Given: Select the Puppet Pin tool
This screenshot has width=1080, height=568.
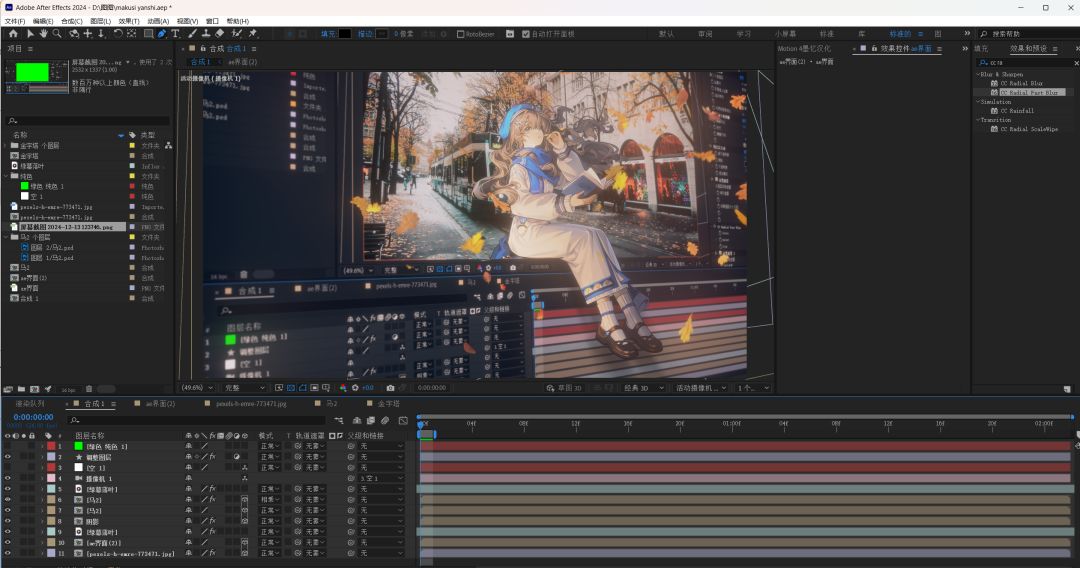Looking at the screenshot, I should click(x=253, y=34).
